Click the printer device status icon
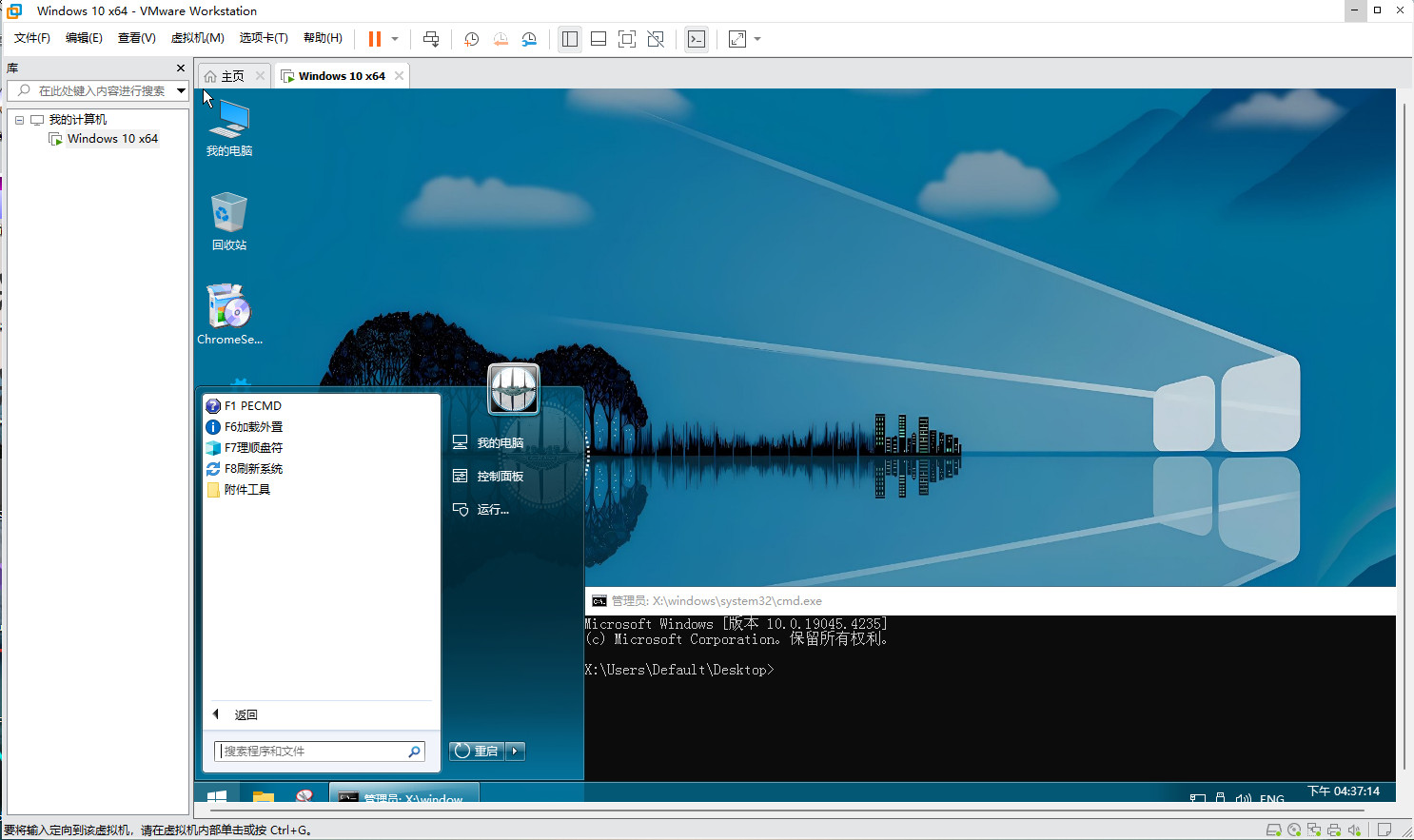 pos(1334,830)
